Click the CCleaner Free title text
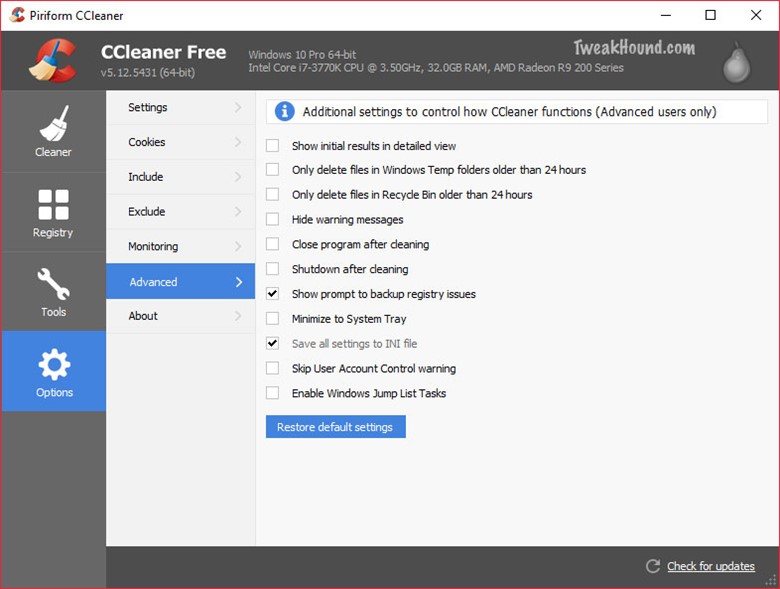This screenshot has width=780, height=589. [163, 52]
